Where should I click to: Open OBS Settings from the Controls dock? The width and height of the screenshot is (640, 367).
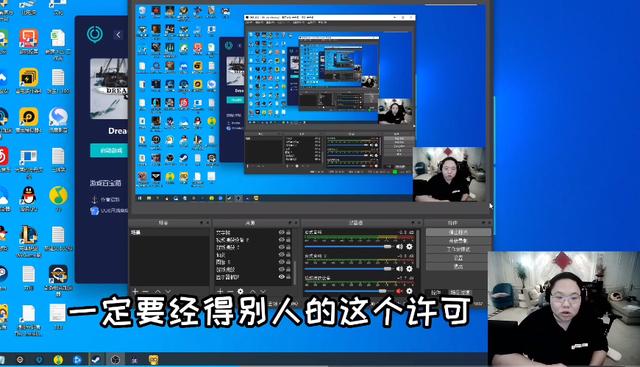pos(458,258)
